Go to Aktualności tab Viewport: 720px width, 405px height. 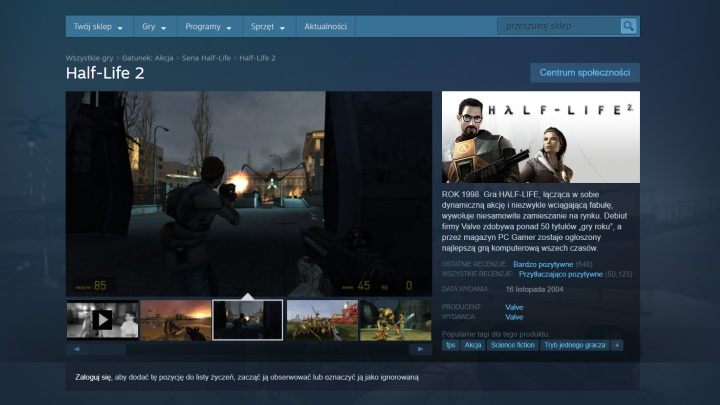(326, 27)
